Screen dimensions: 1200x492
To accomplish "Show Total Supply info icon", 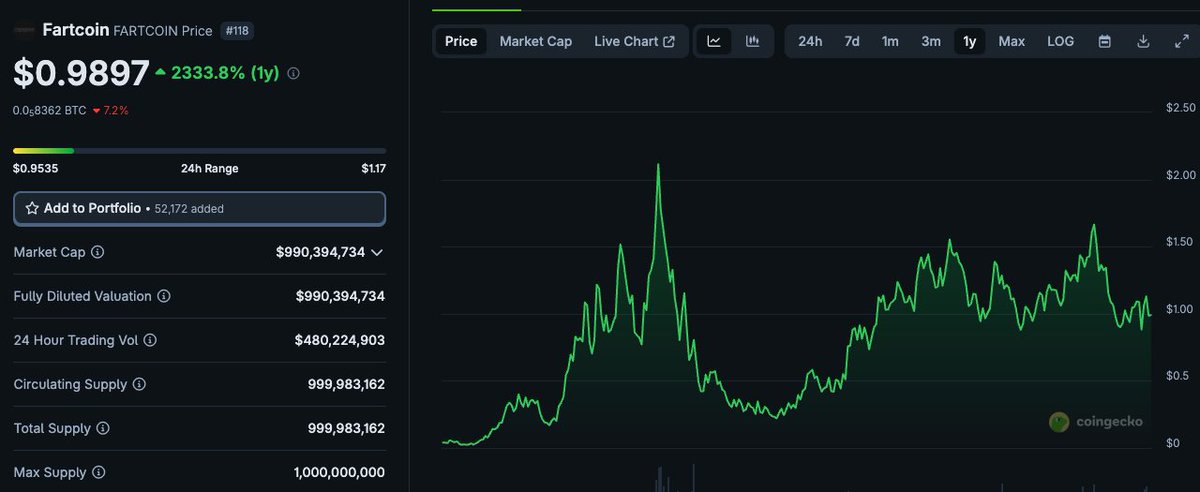I will (103, 428).
